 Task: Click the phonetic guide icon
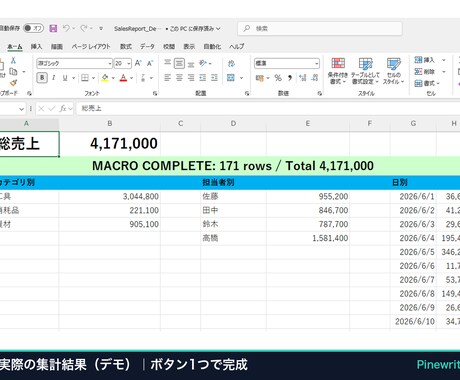coord(143,78)
